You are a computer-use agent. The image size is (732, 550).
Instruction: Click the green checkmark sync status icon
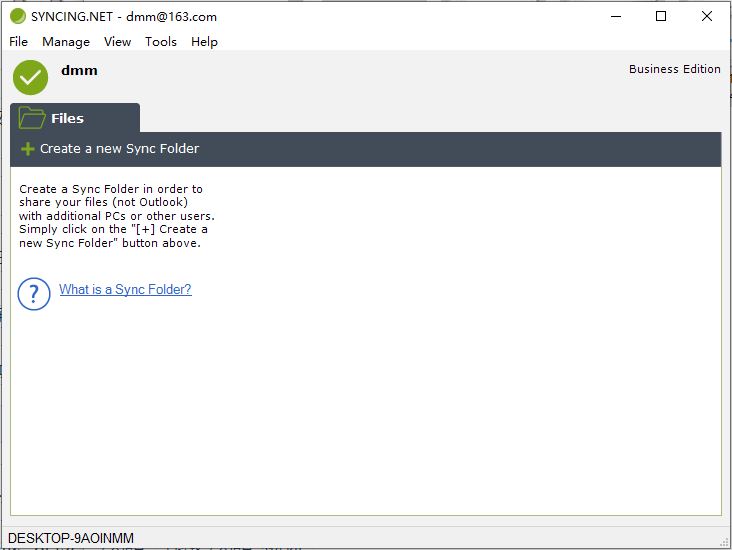pyautogui.click(x=30, y=78)
